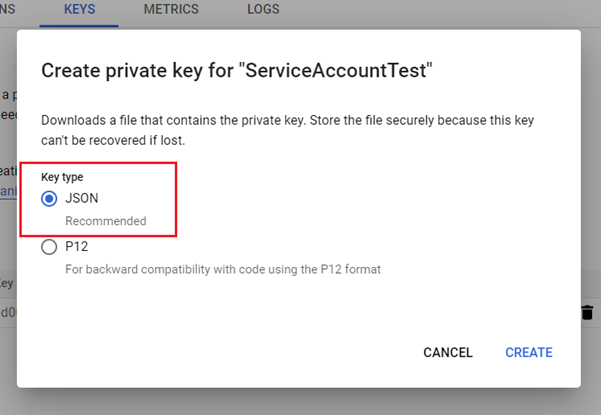Click the partially hidden blue link behind dialog

(x=8, y=192)
